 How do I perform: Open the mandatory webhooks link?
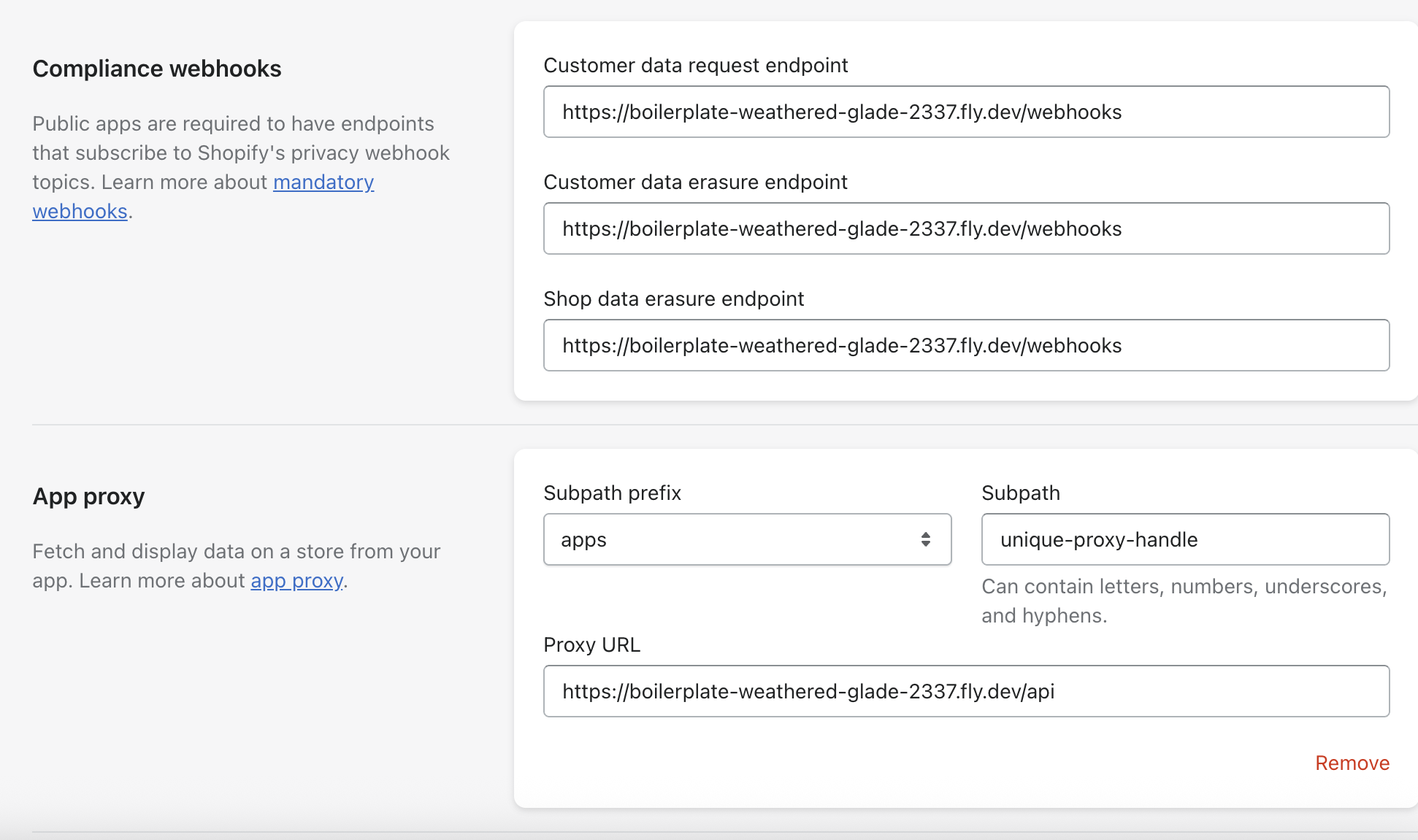pyautogui.click(x=323, y=182)
